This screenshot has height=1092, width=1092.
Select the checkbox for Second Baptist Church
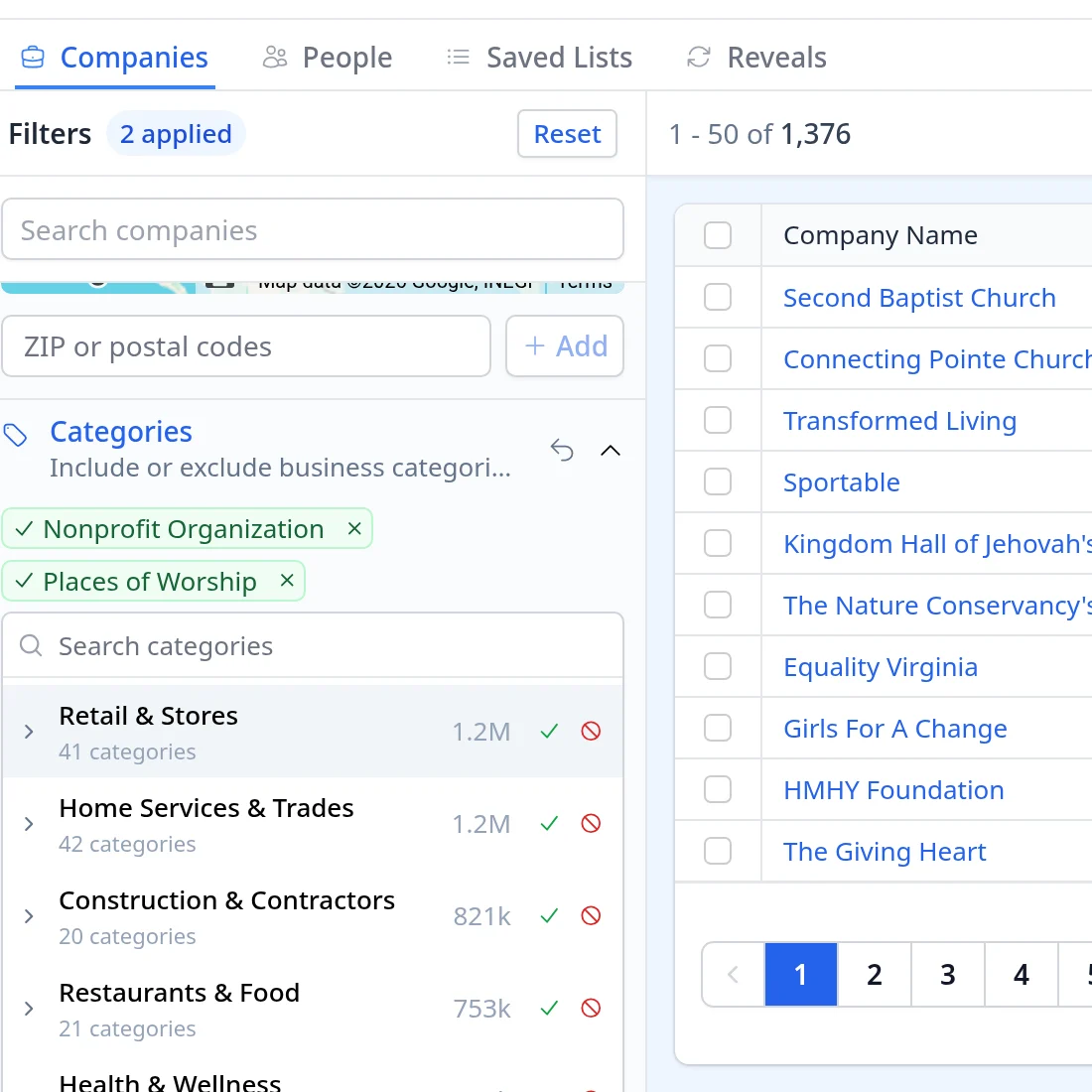(718, 298)
